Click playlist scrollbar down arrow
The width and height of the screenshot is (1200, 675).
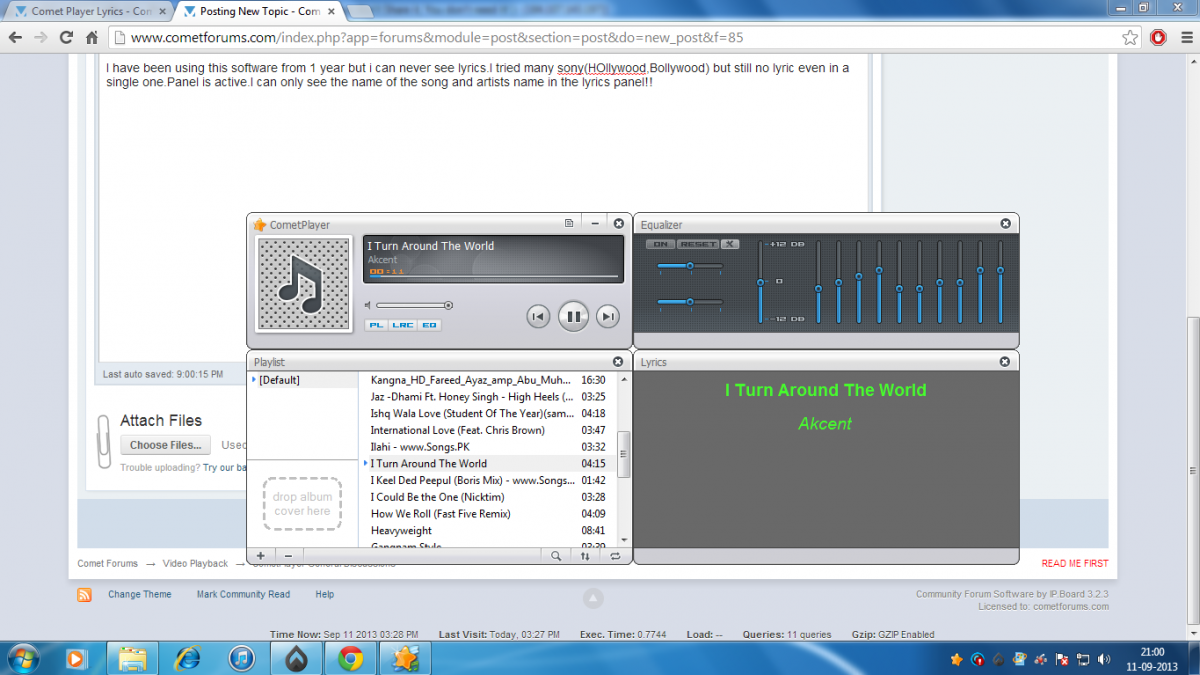click(x=625, y=541)
